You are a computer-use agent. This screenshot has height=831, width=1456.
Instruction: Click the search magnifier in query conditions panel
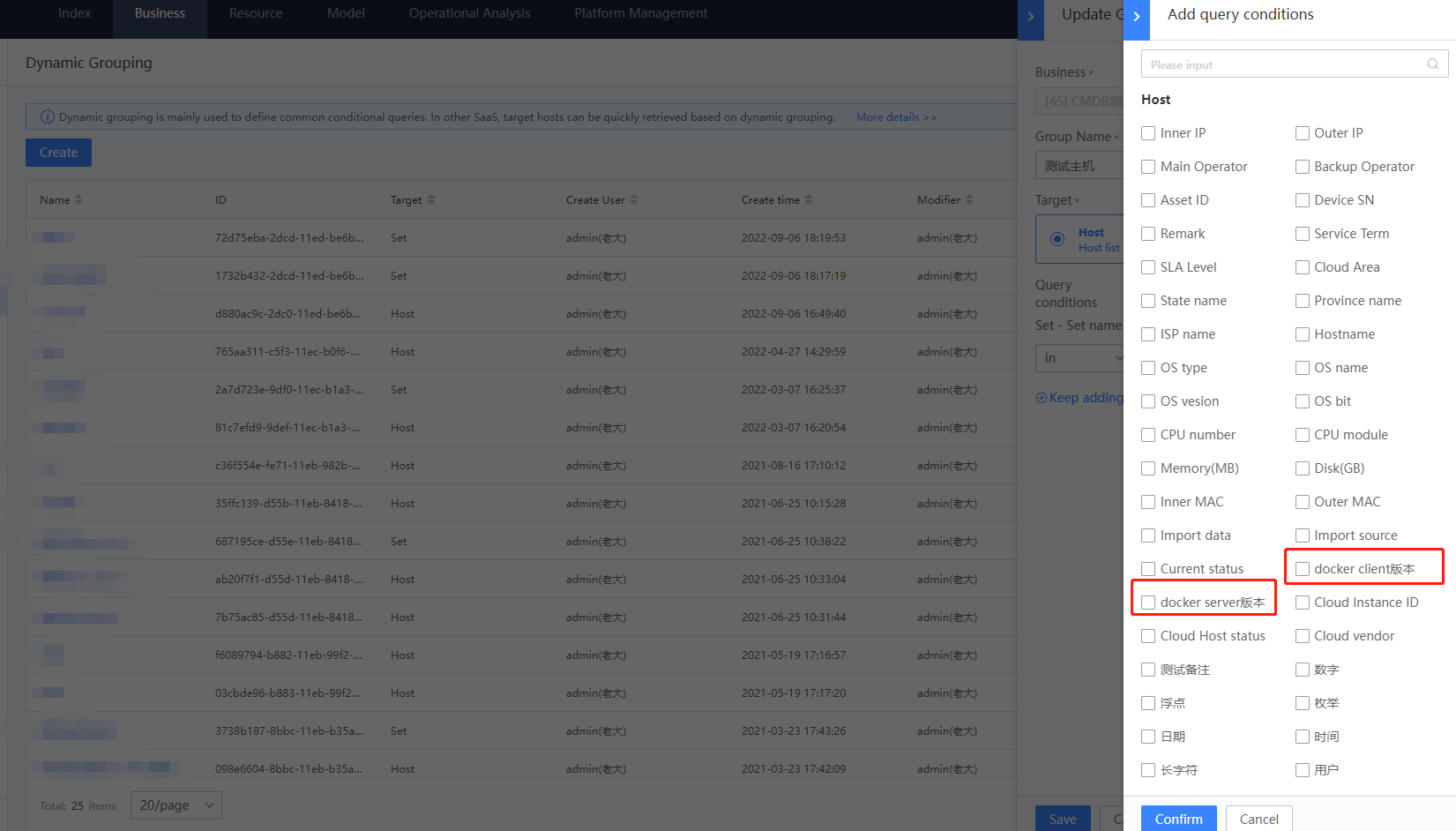click(1432, 64)
